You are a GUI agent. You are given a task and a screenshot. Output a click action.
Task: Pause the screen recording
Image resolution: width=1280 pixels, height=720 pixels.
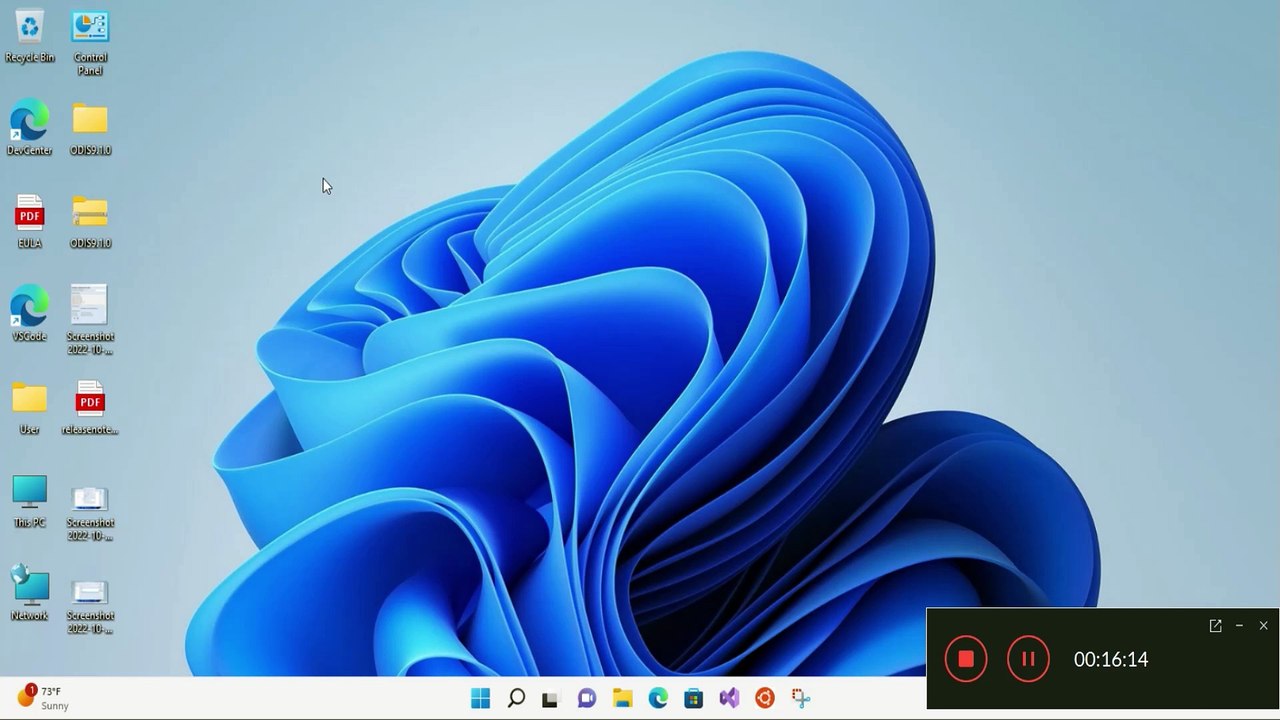(x=1028, y=659)
